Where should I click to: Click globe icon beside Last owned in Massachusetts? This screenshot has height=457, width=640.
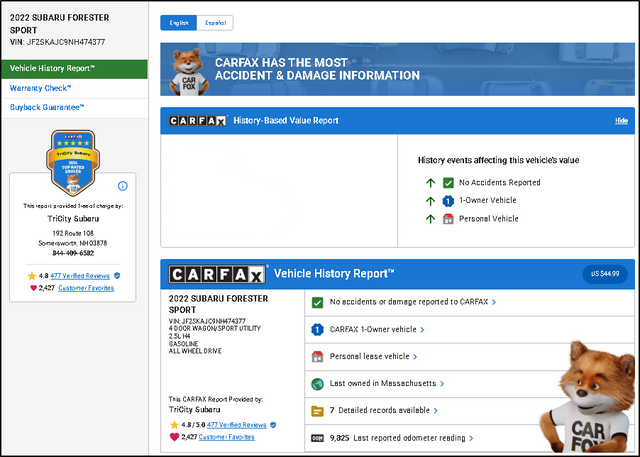point(317,384)
